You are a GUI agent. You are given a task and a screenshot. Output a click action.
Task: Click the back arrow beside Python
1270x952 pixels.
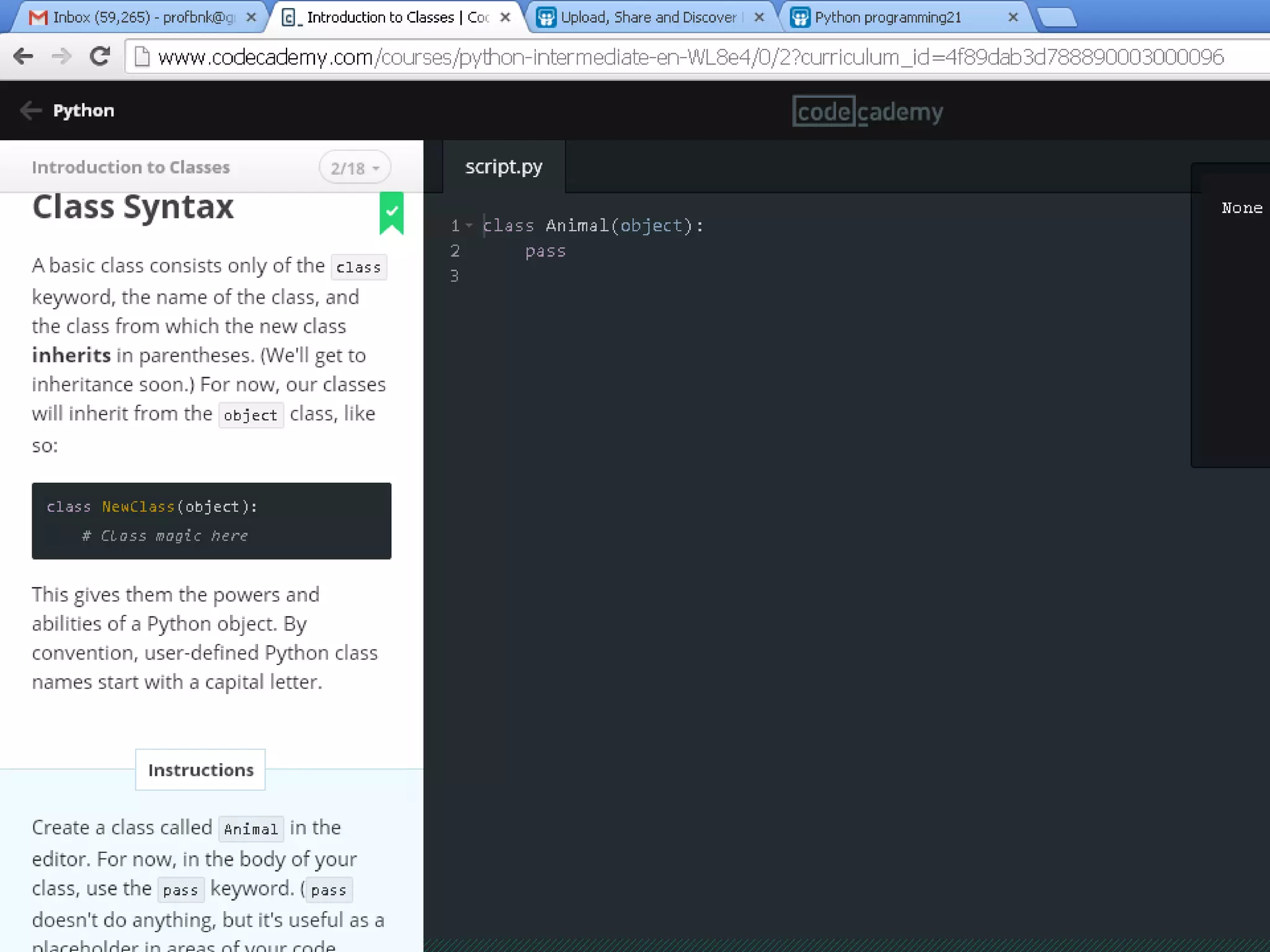click(30, 110)
